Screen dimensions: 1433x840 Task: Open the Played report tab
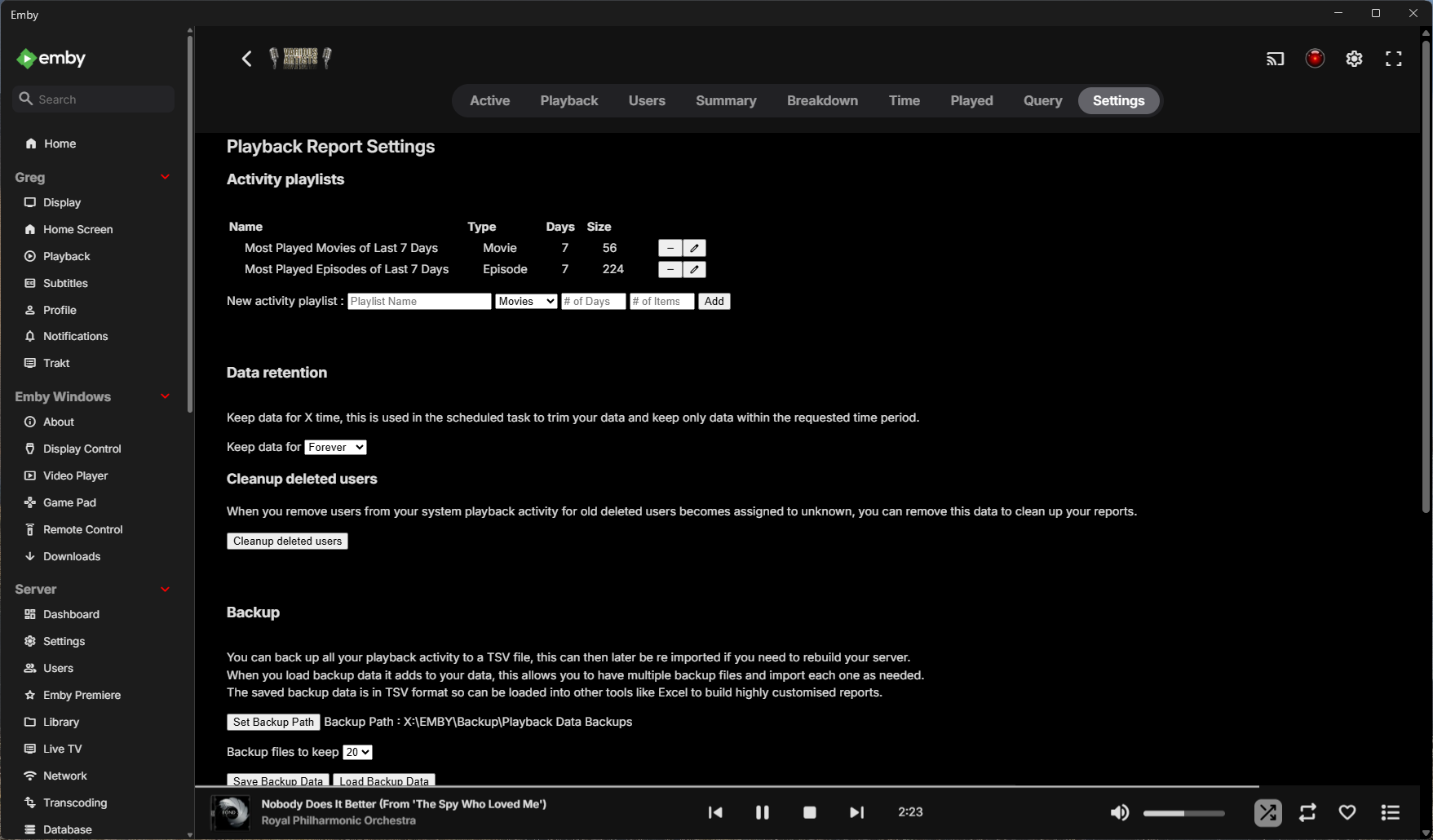point(971,100)
